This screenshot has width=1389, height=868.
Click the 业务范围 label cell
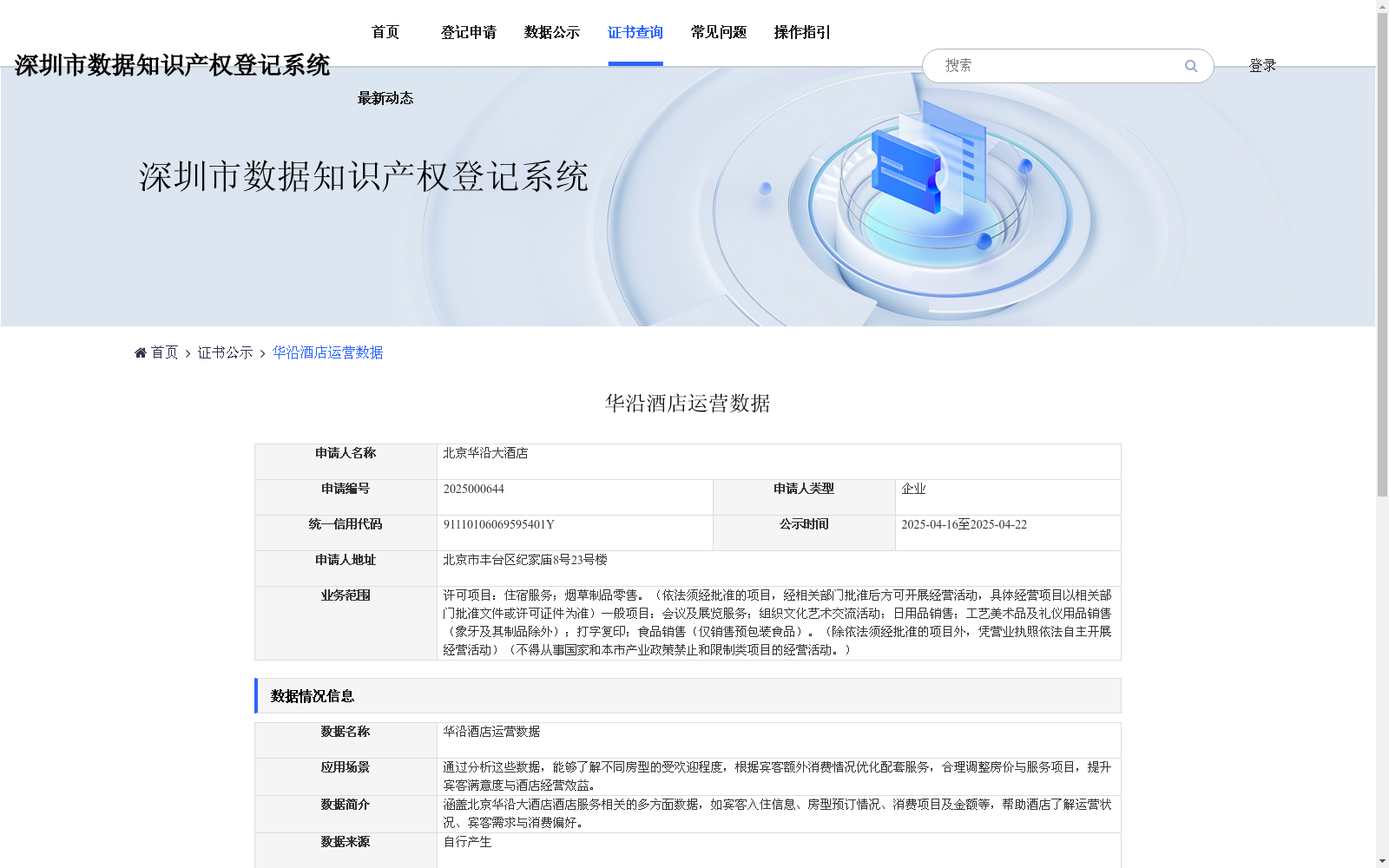click(346, 623)
